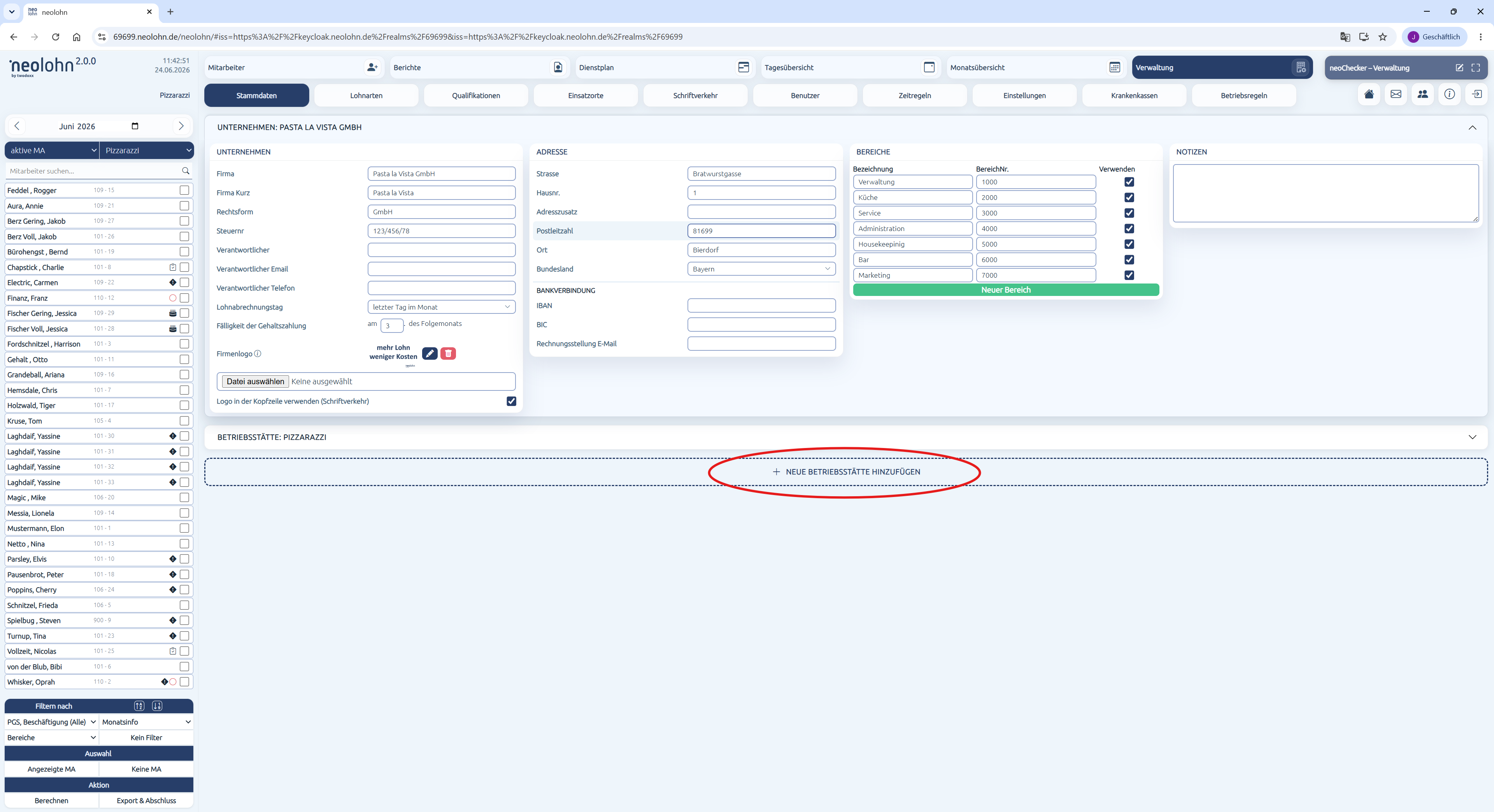Click the green Neuer Bereich button

coord(1006,290)
